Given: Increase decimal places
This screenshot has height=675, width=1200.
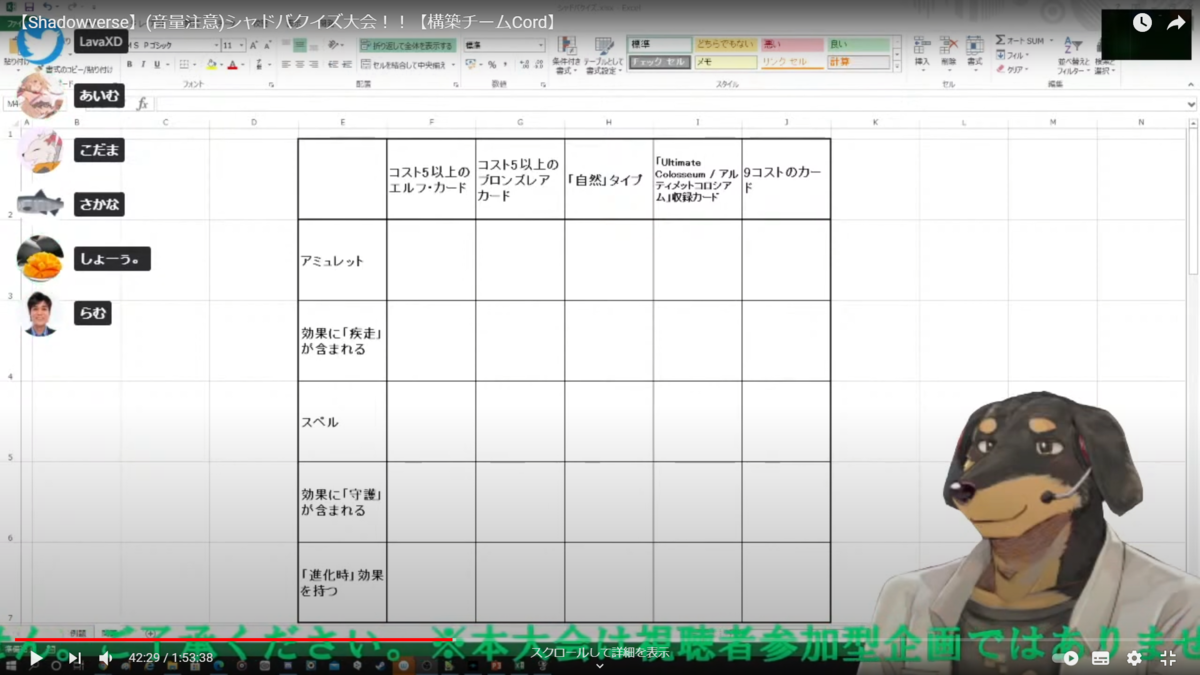Looking at the screenshot, I should (x=523, y=65).
